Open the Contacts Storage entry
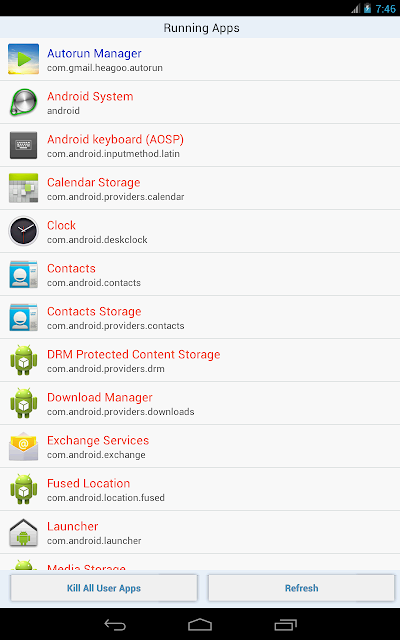The height and width of the screenshot is (640, 400). 200,317
